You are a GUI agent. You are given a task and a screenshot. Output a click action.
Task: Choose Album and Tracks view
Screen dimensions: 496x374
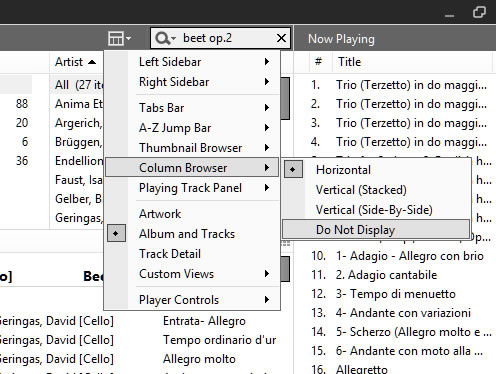pyautogui.click(x=192, y=234)
